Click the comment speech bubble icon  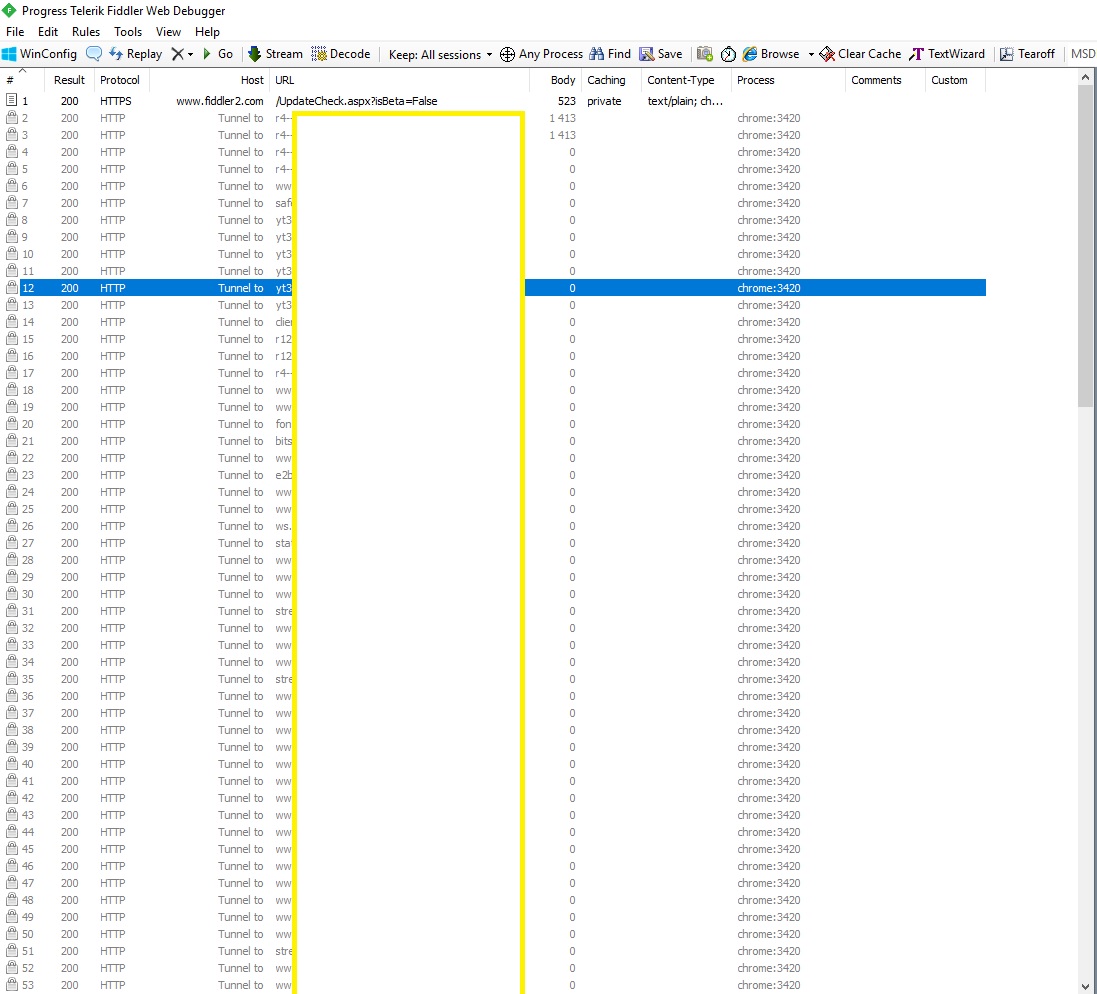coord(93,54)
